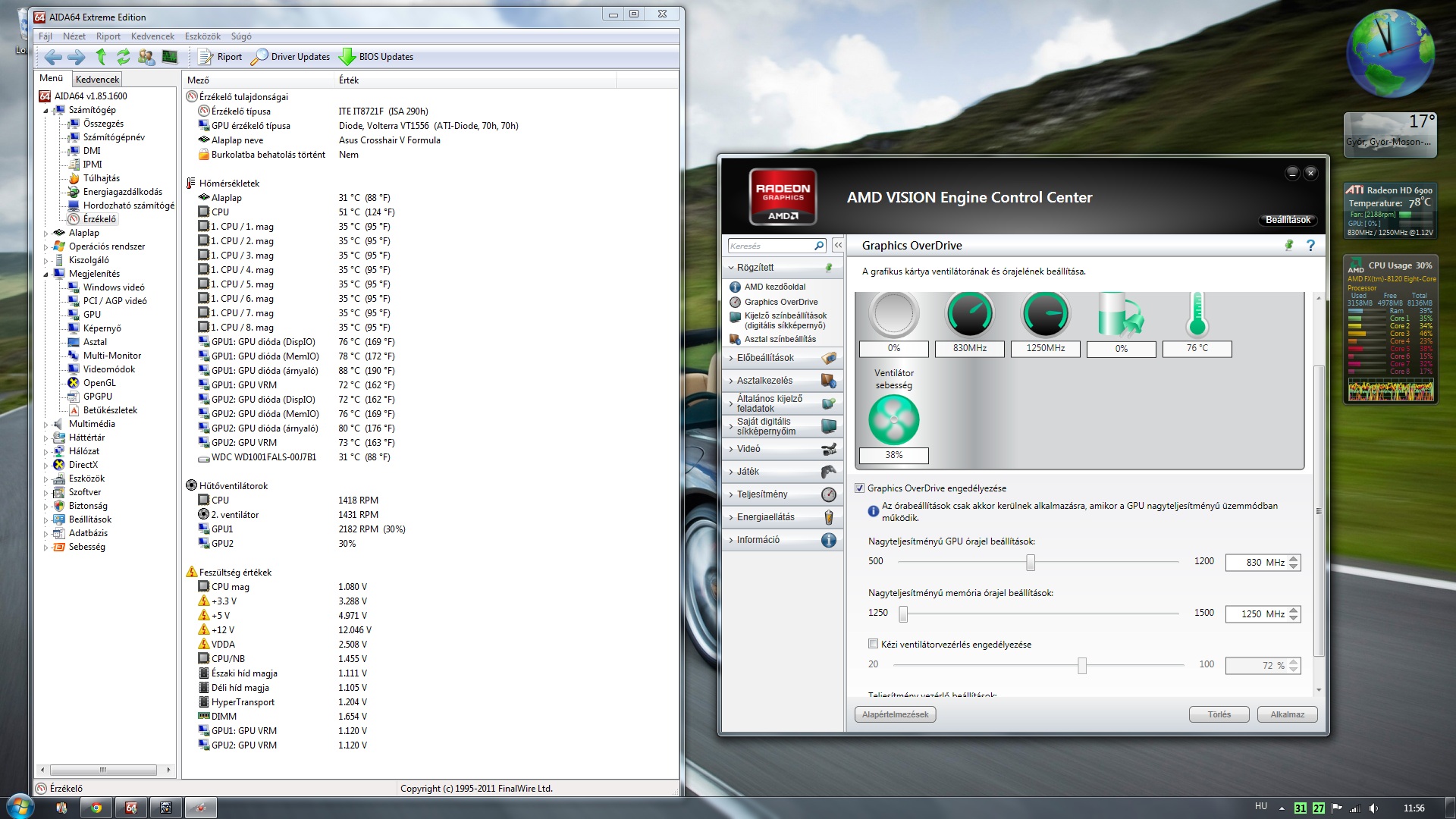Click the Control Center vertical scrollbar
Image resolution: width=1456 pixels, height=819 pixels.
[1319, 512]
